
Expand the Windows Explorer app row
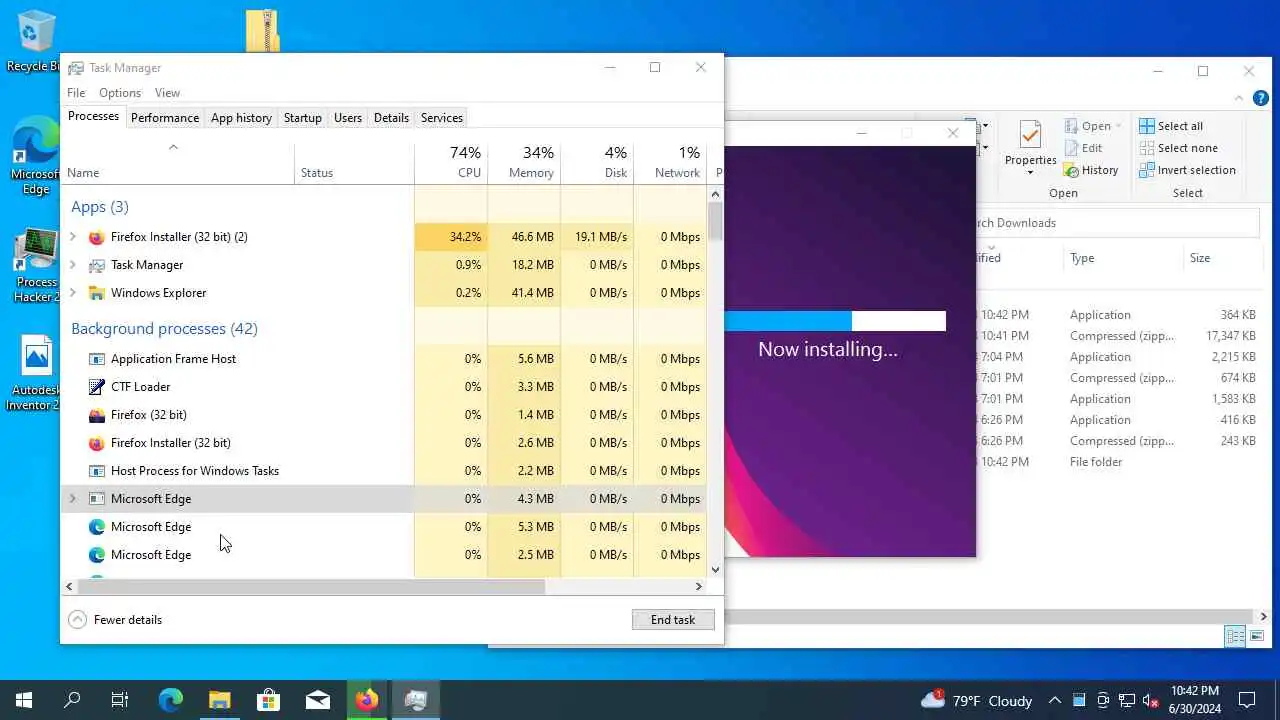pos(72,293)
